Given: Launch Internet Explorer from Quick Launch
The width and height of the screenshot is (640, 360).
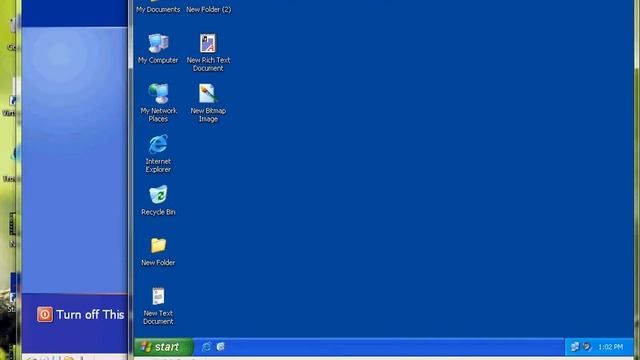Looking at the screenshot, I should pyautogui.click(x=206, y=347).
